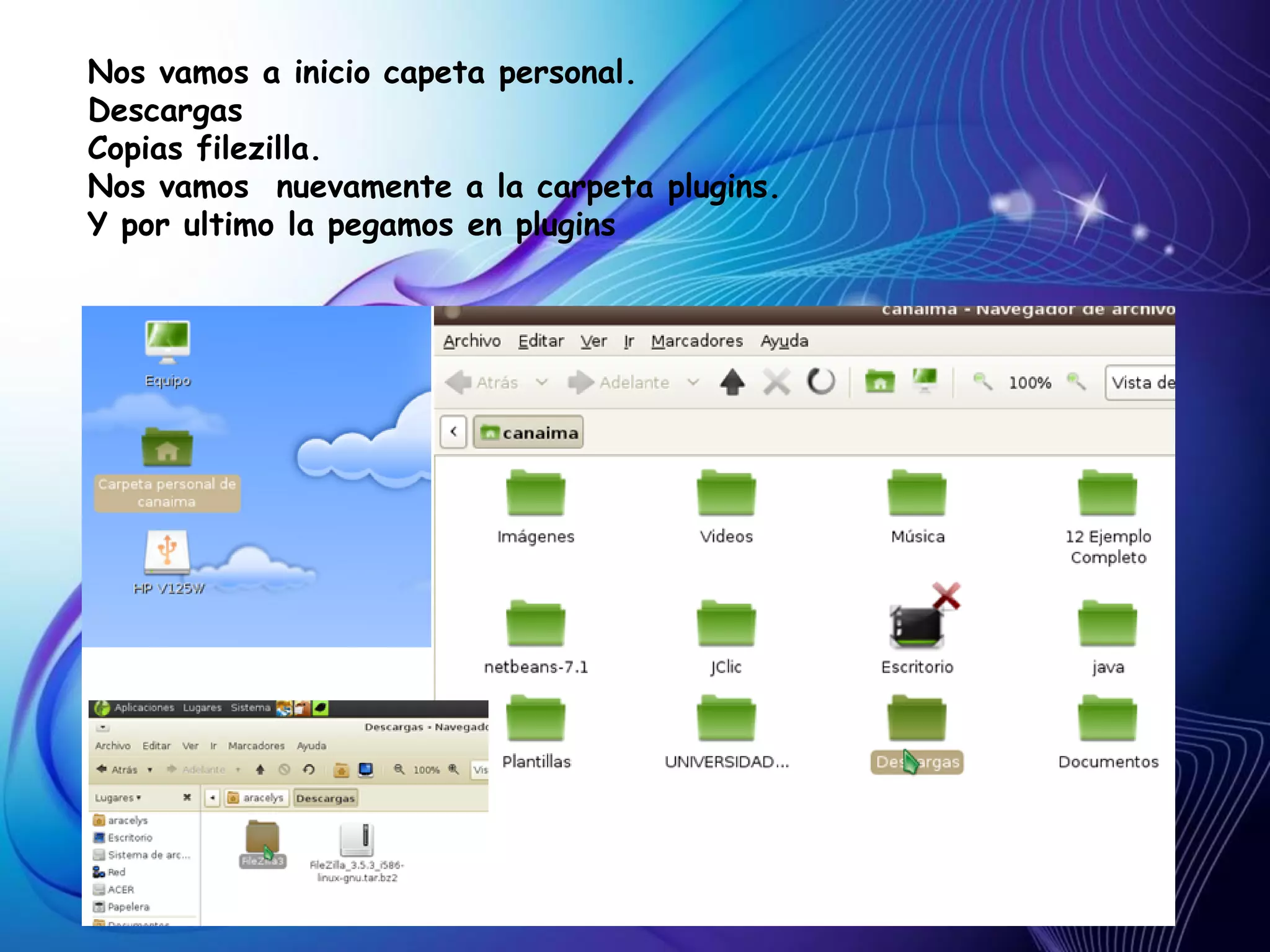Open Ver menu in canaima window
The height and width of the screenshot is (952, 1270).
[593, 341]
